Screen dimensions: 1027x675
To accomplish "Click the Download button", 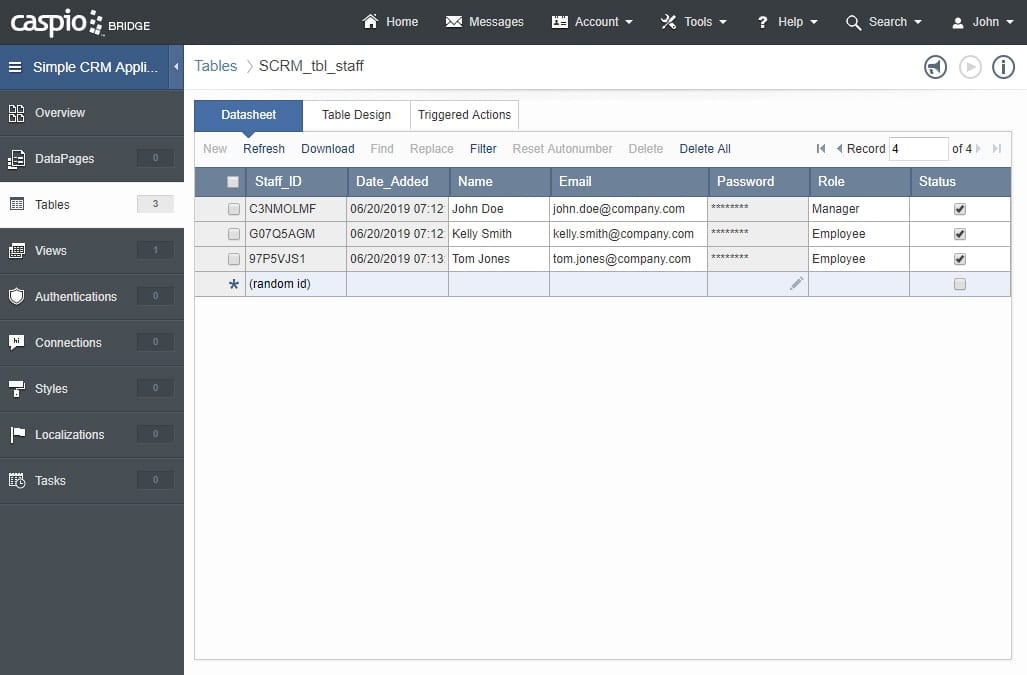I will pyautogui.click(x=327, y=149).
